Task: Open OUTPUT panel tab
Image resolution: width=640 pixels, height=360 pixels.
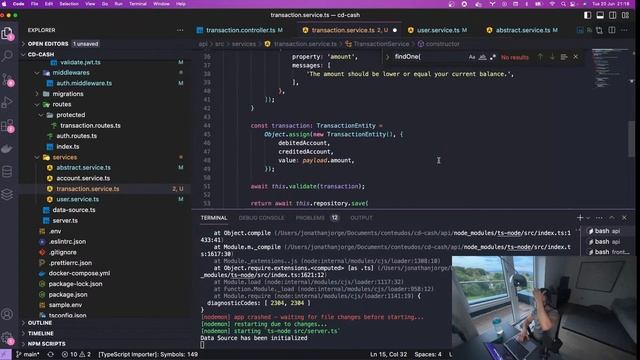Action: click(361, 218)
